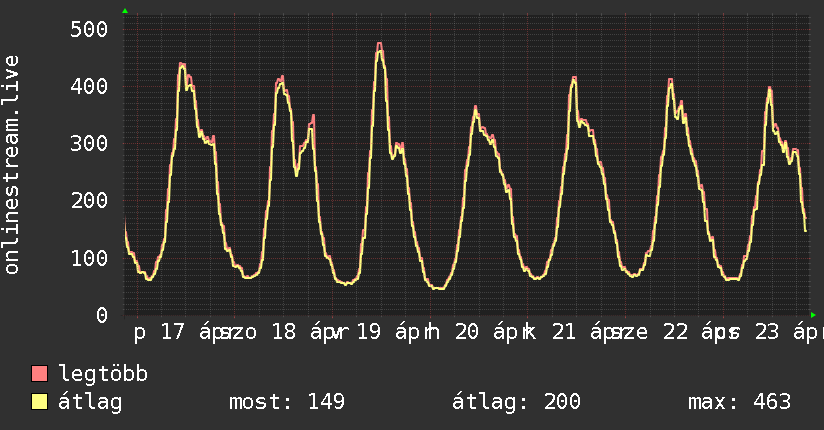The width and height of the screenshot is (824, 430).
Task: Click the átlag legend label beside the yellow swatch
Action: click(90, 402)
